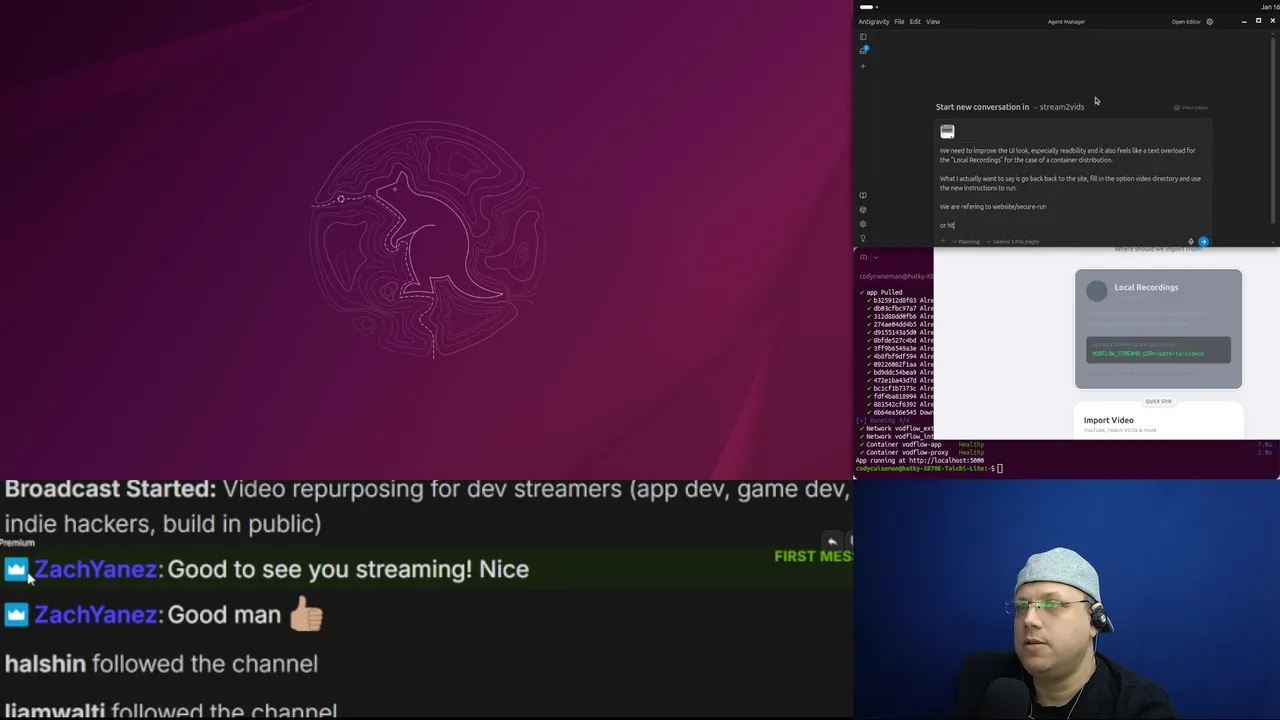Click the reply arrow icon on chat message
The height and width of the screenshot is (720, 1280).
[x=831, y=541]
